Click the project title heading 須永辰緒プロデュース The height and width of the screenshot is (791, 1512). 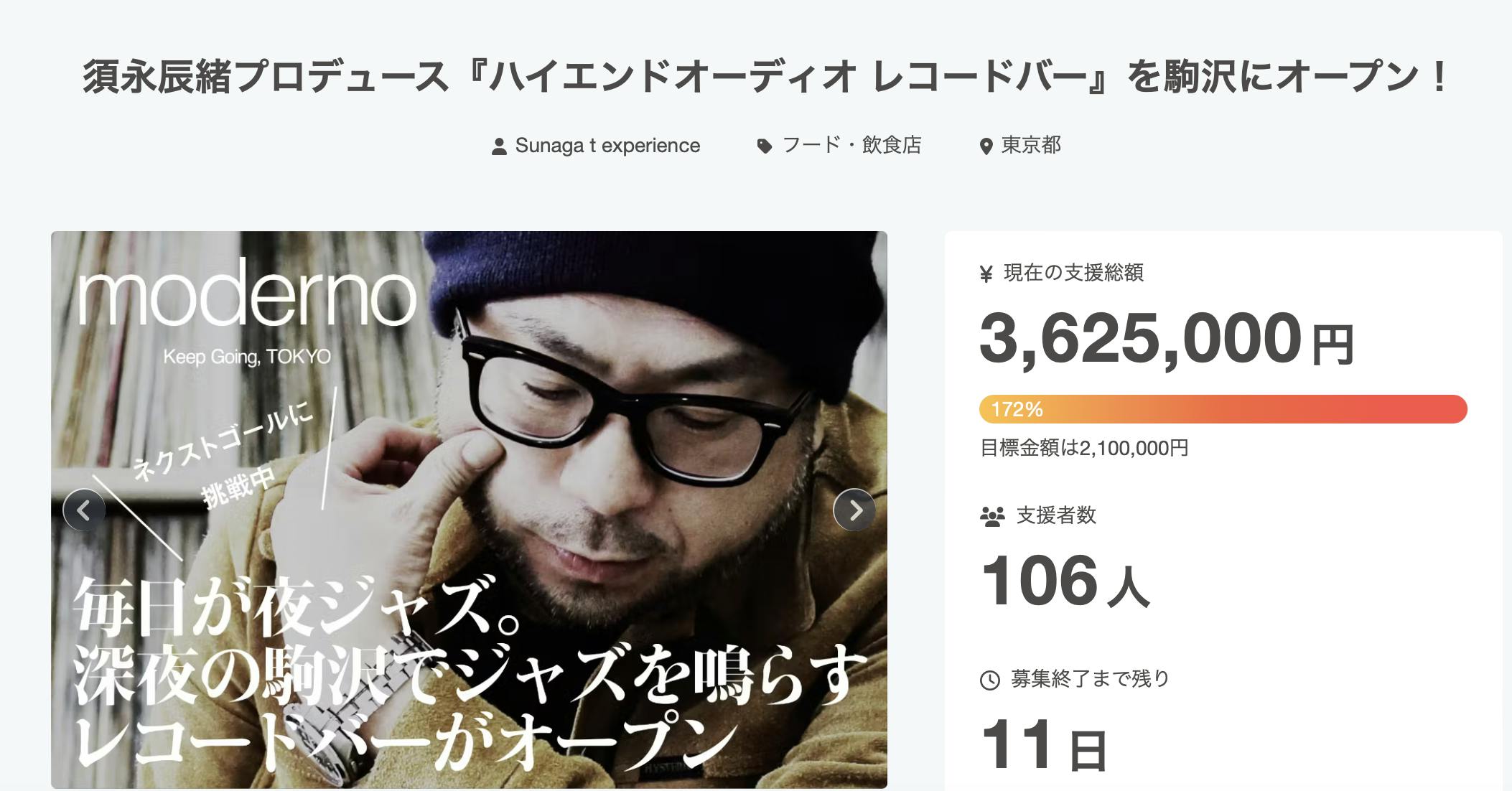(764, 78)
